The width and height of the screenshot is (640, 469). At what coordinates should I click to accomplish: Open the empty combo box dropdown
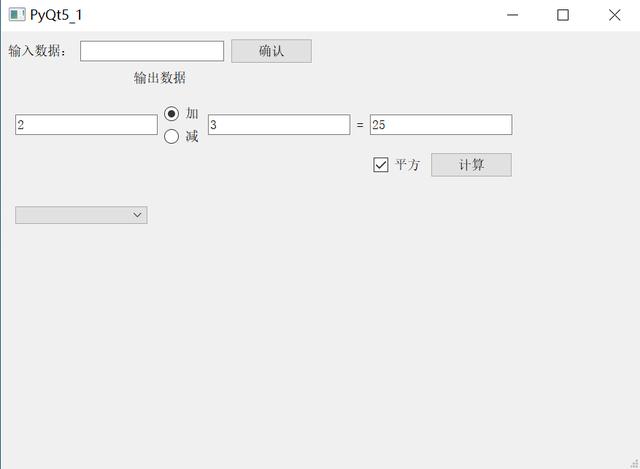click(81, 215)
